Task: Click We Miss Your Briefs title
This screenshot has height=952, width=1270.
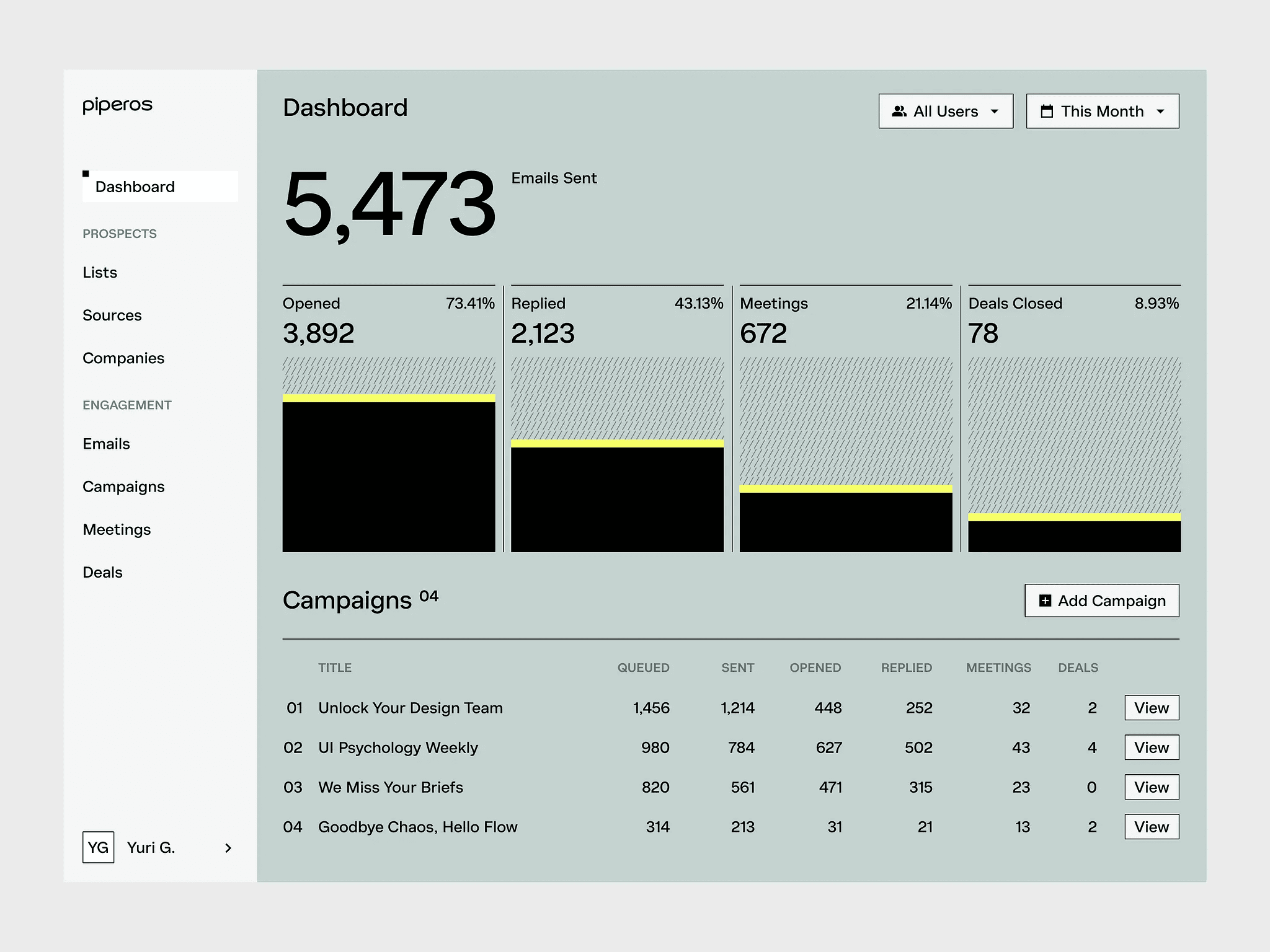Action: tap(391, 787)
